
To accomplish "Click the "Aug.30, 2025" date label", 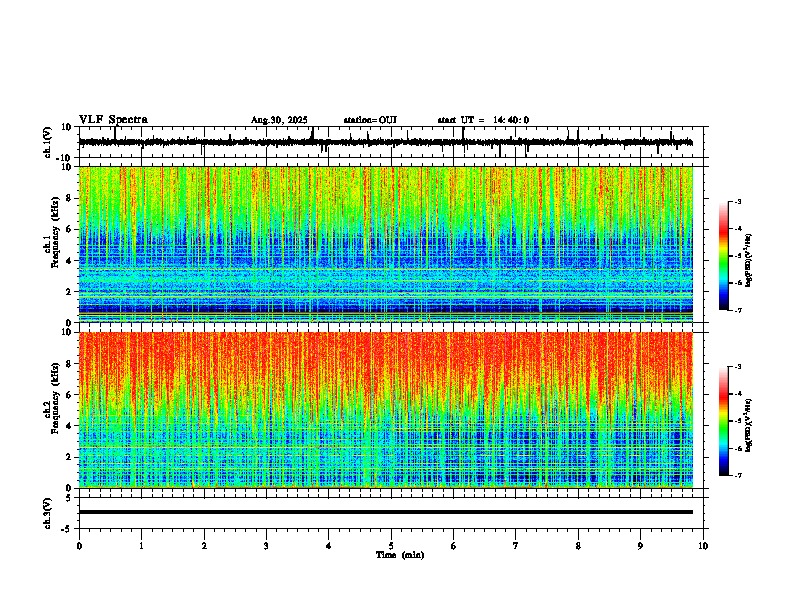I will tap(279, 120).
